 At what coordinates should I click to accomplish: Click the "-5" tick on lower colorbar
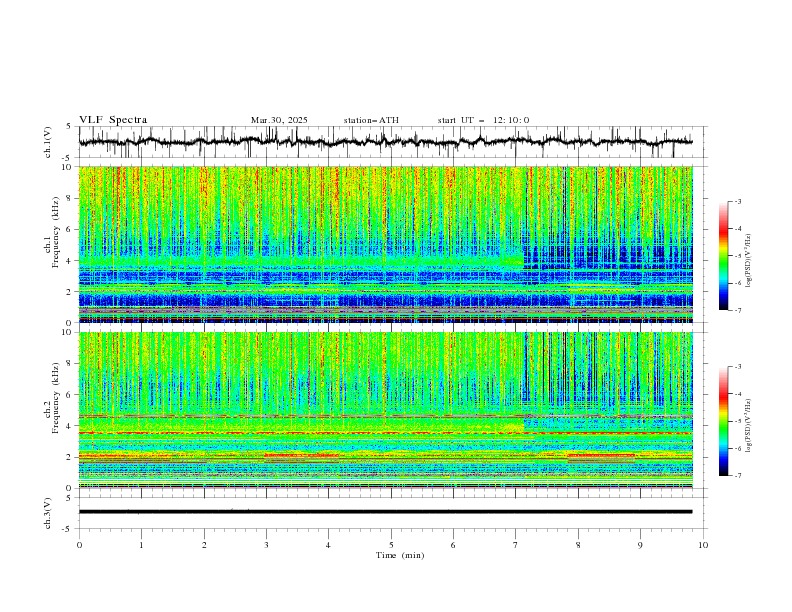click(x=738, y=421)
